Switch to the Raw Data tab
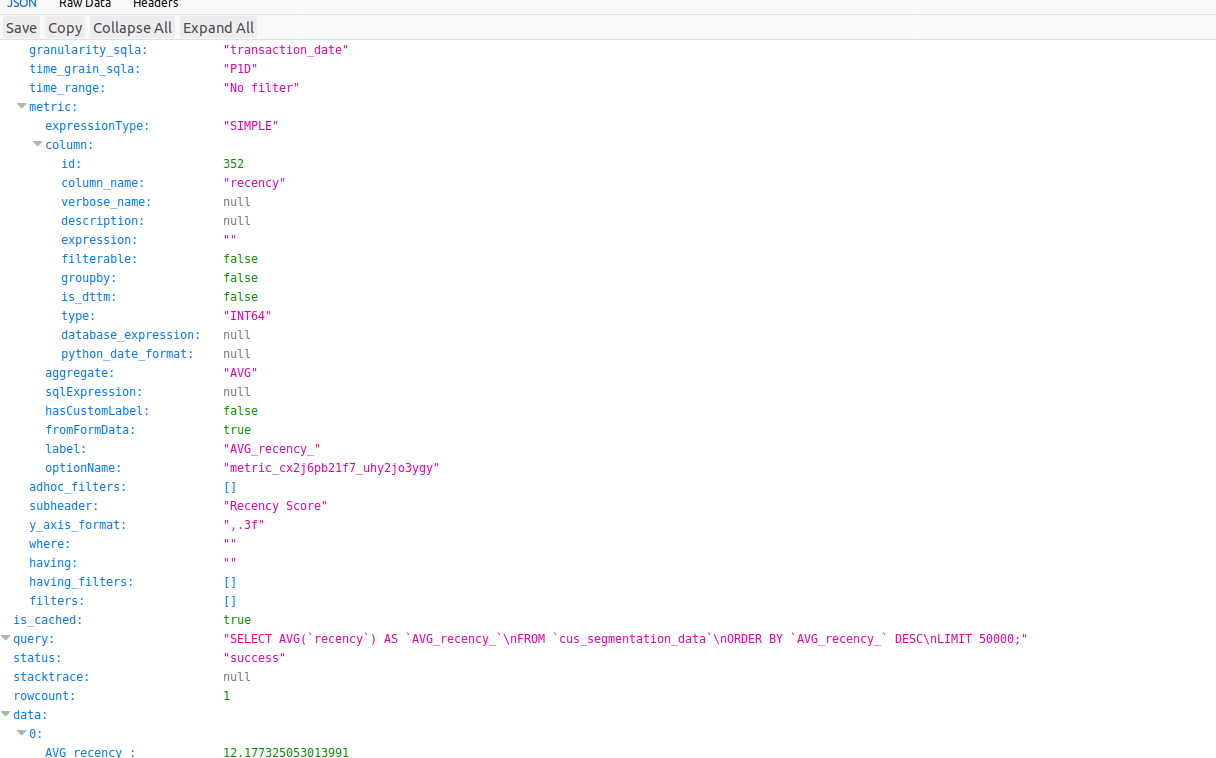Screen dimensions: 1216x758 click(84, 5)
